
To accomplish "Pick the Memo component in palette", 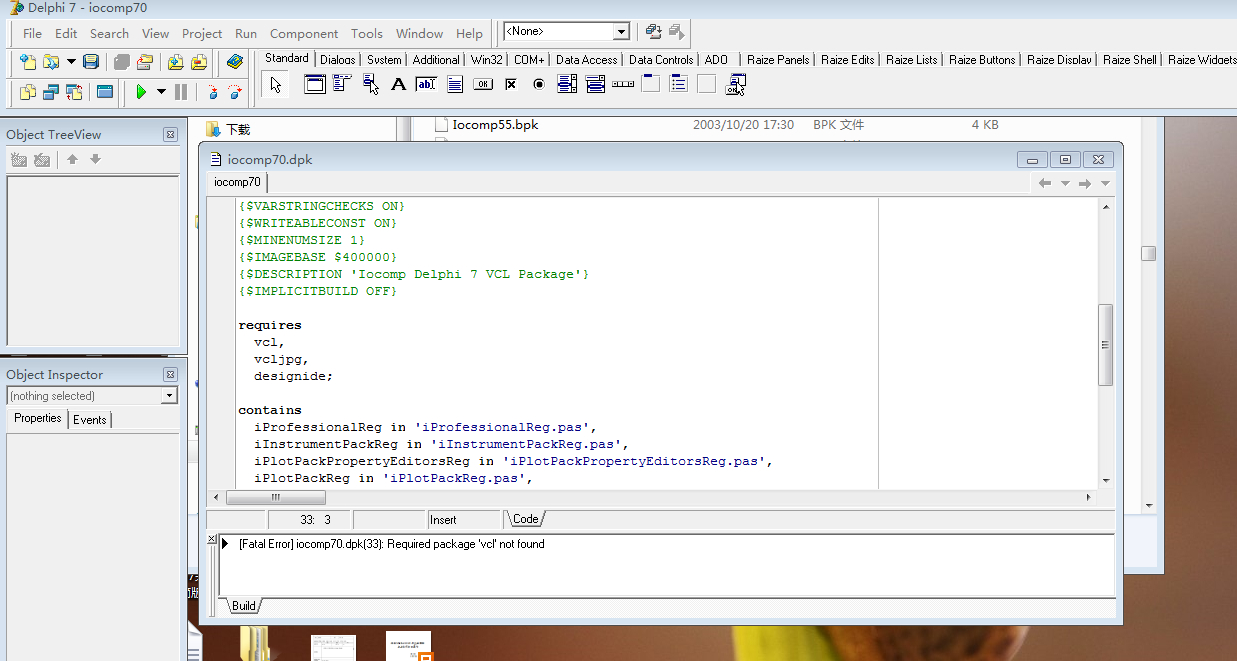I will click(455, 85).
